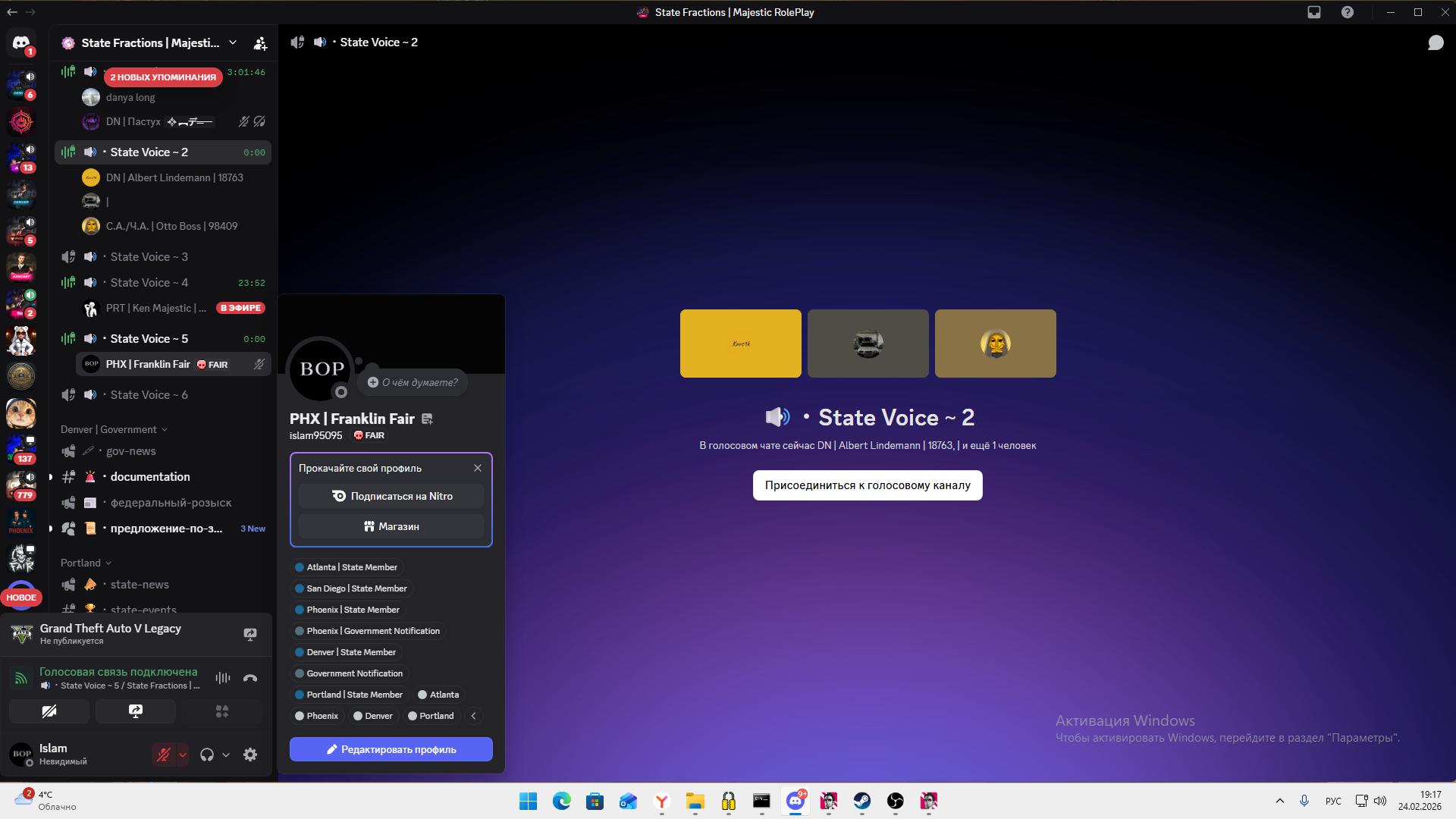Click the invite people icon beside server name
Image resolution: width=1456 pixels, height=819 pixels.
[260, 43]
